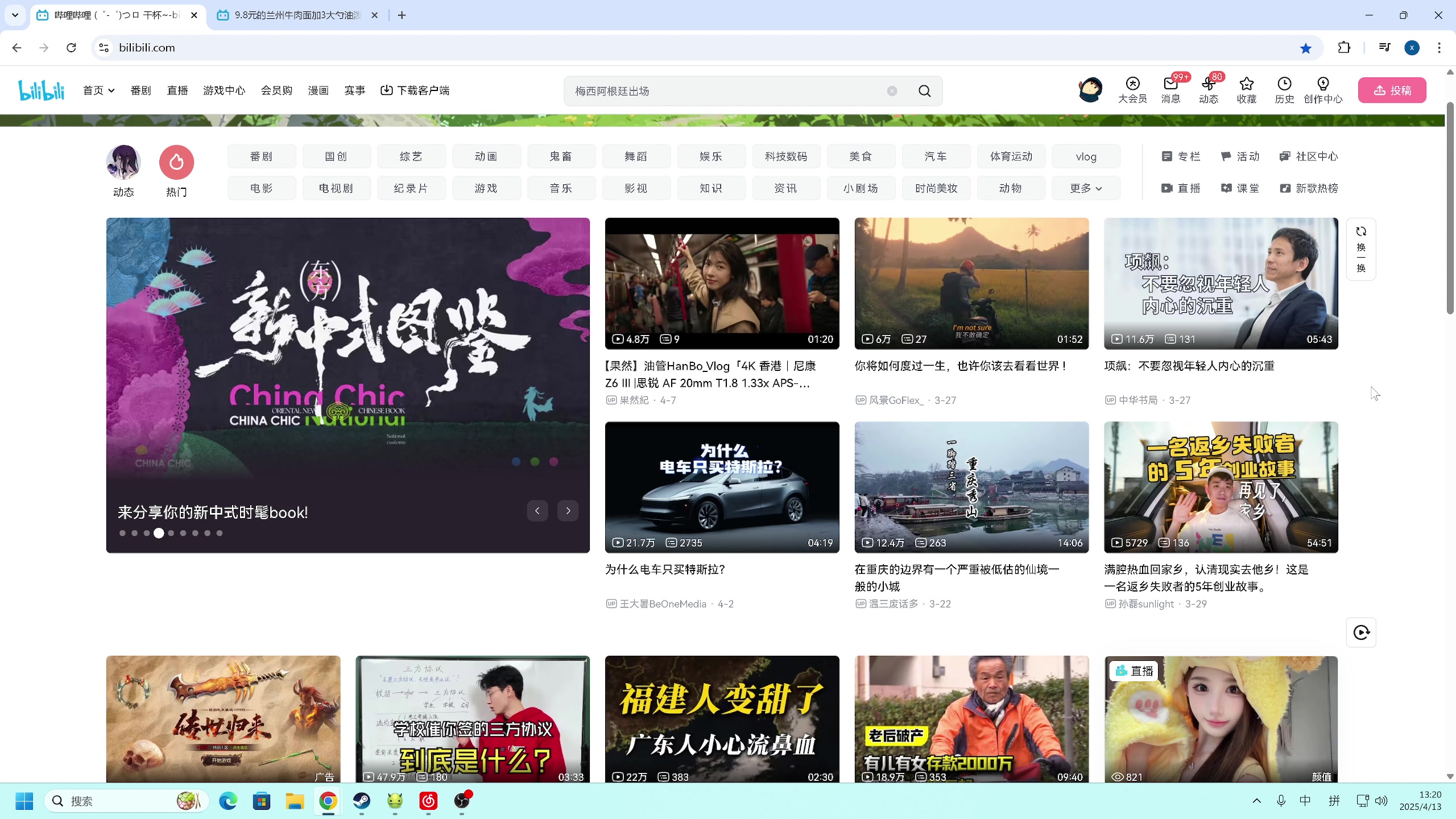The width and height of the screenshot is (1456, 819).
Task: Open 为什么电车只买特斯拉 video thumbnail
Action: pos(722,487)
